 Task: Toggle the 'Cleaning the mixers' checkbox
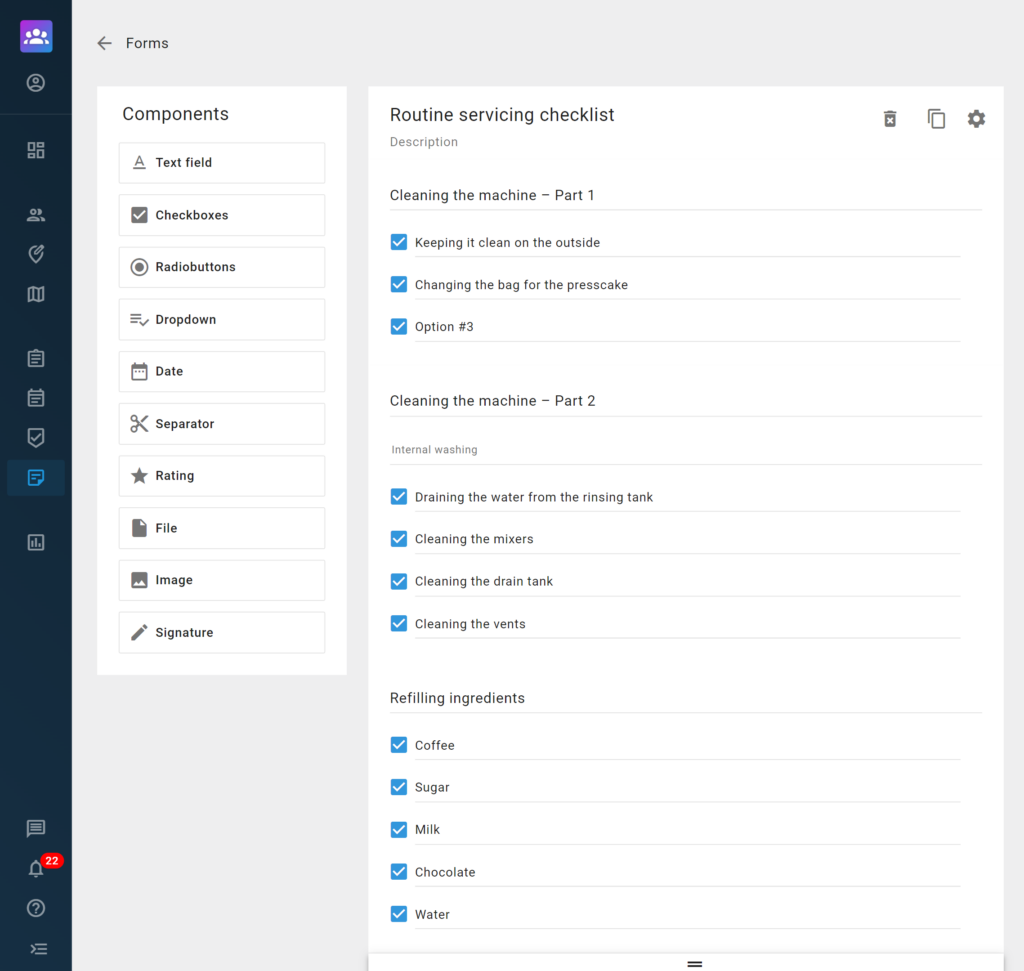(399, 539)
